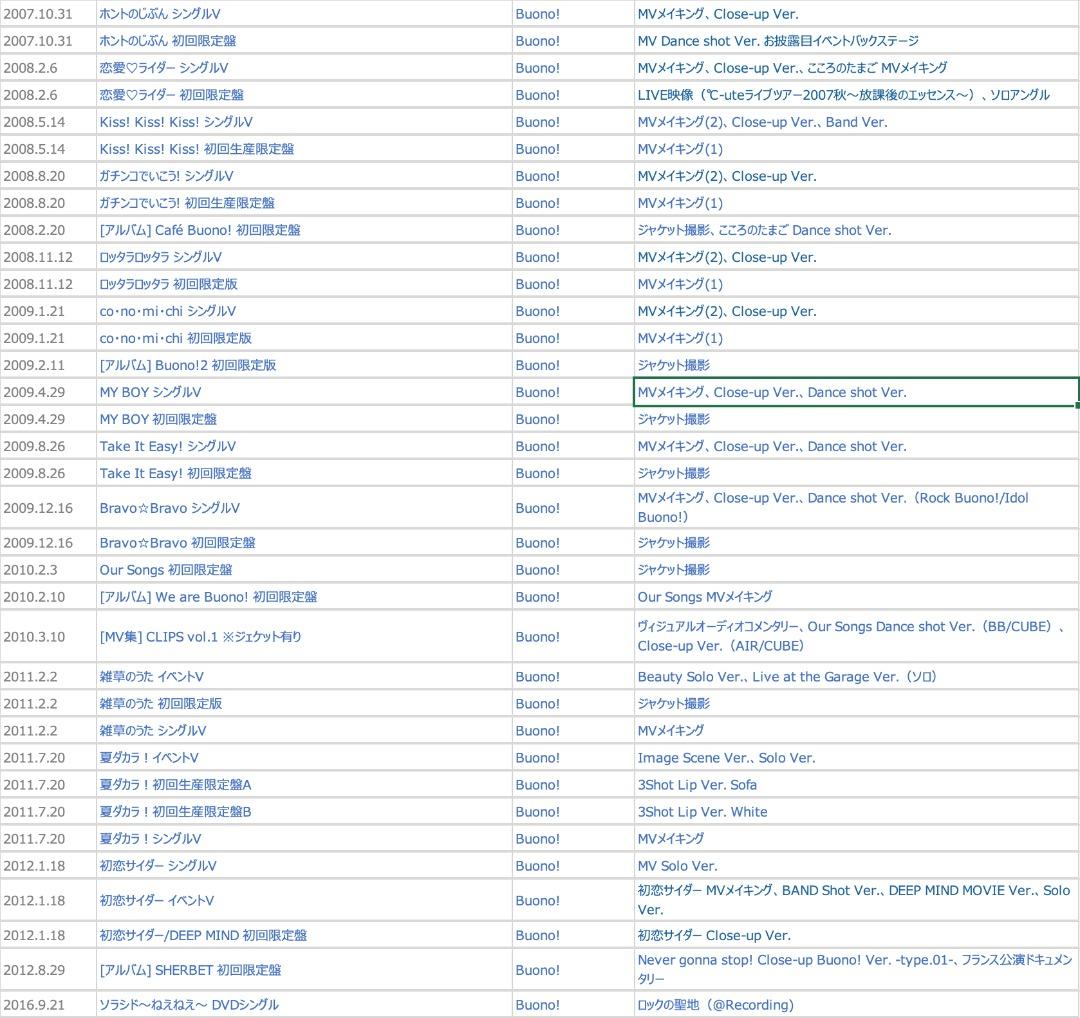The width and height of the screenshot is (1080, 1018).
Task: Click Buono! cell in MY BOY 初回限定盤 row
Action: pyautogui.click(x=573, y=419)
